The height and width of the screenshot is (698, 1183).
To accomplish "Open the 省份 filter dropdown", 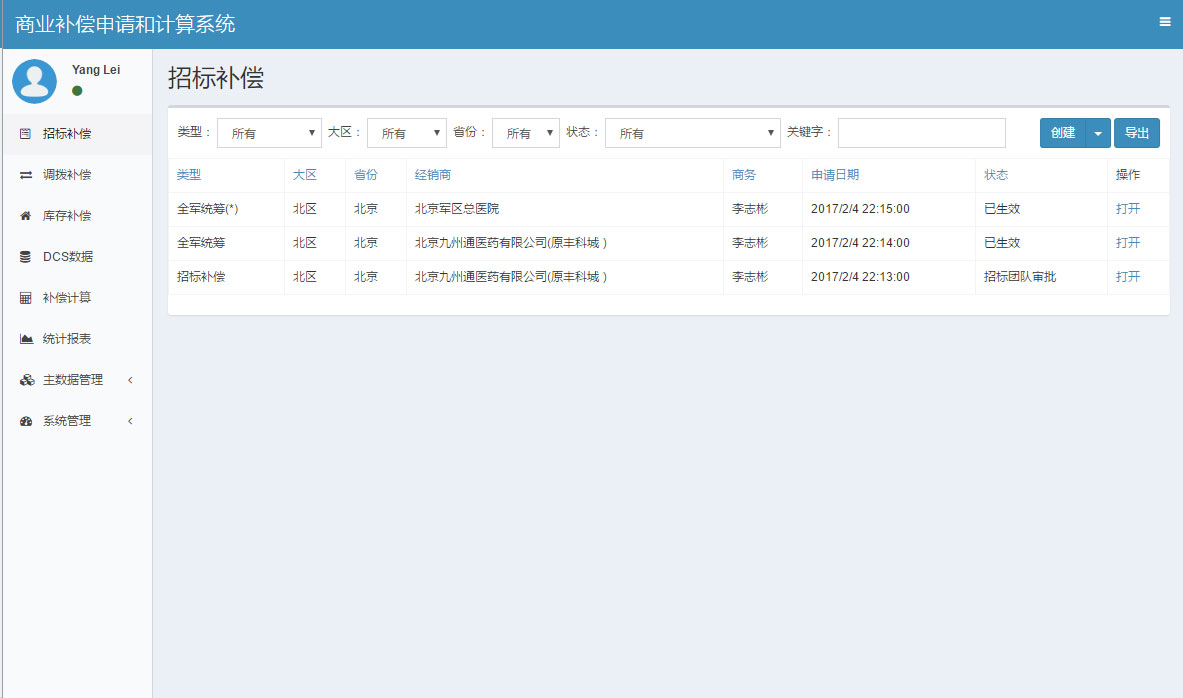I will coord(525,133).
